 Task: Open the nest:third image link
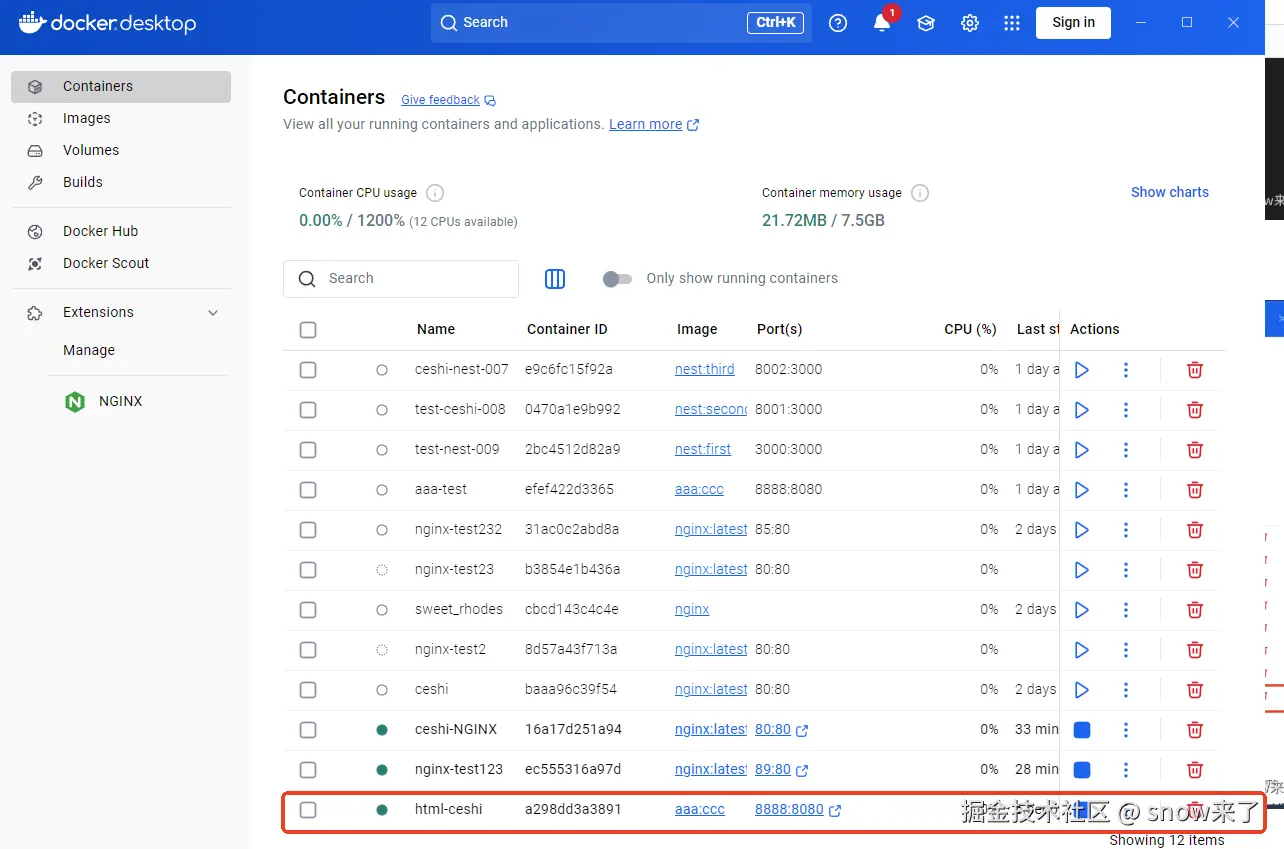(704, 370)
